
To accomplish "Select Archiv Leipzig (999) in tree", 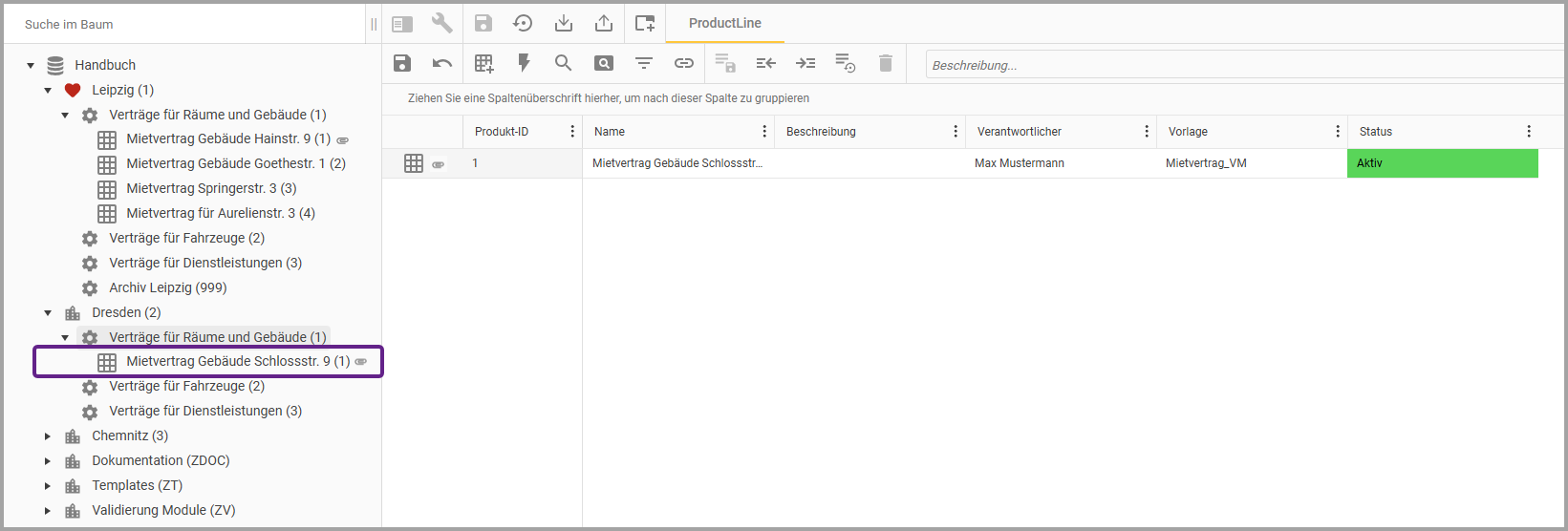I will click(x=167, y=287).
